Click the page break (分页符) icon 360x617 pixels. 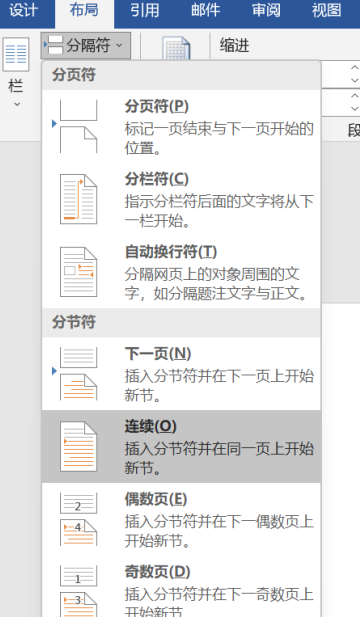coord(78,126)
